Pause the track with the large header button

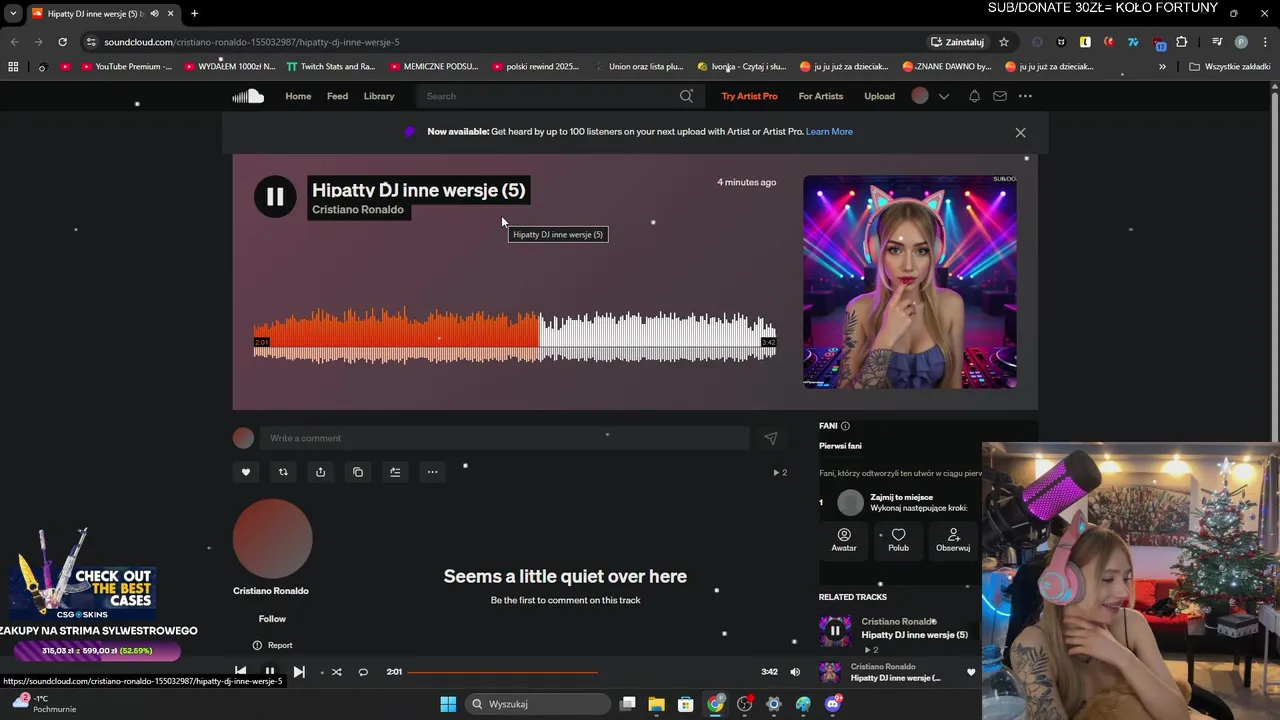pos(275,197)
